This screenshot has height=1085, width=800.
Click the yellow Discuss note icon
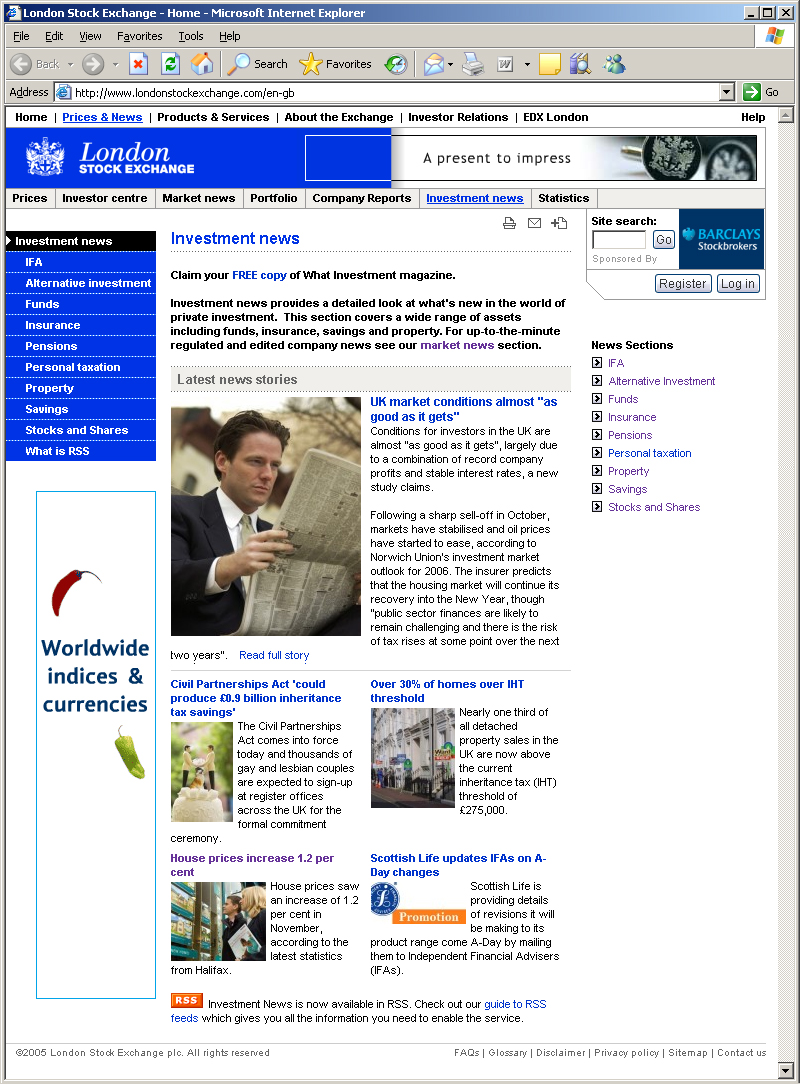pos(549,64)
